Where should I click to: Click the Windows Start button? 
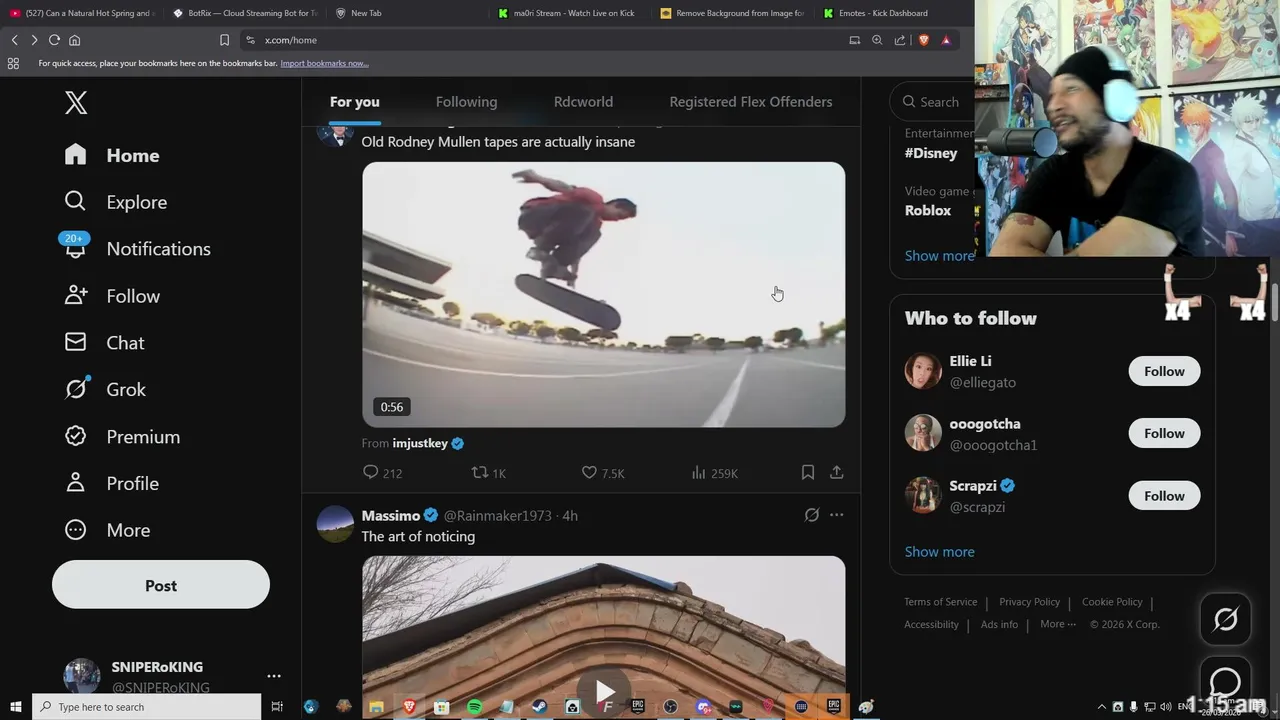[15, 707]
